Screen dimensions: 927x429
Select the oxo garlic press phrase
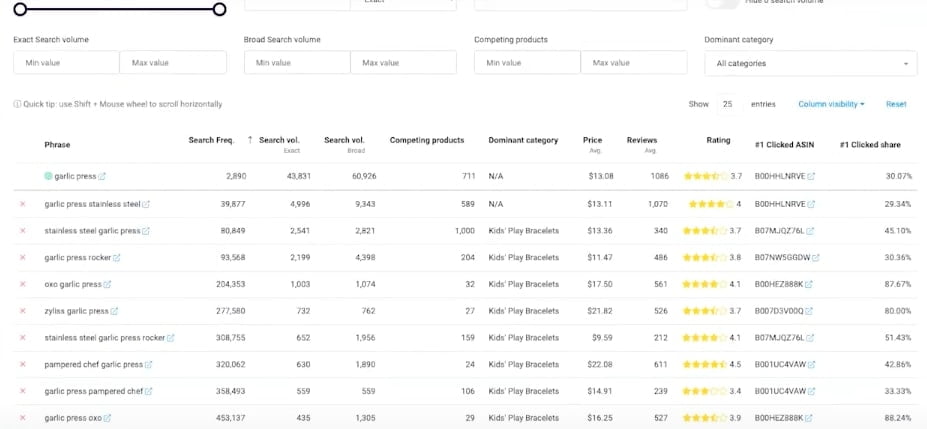pyautogui.click(x=73, y=284)
